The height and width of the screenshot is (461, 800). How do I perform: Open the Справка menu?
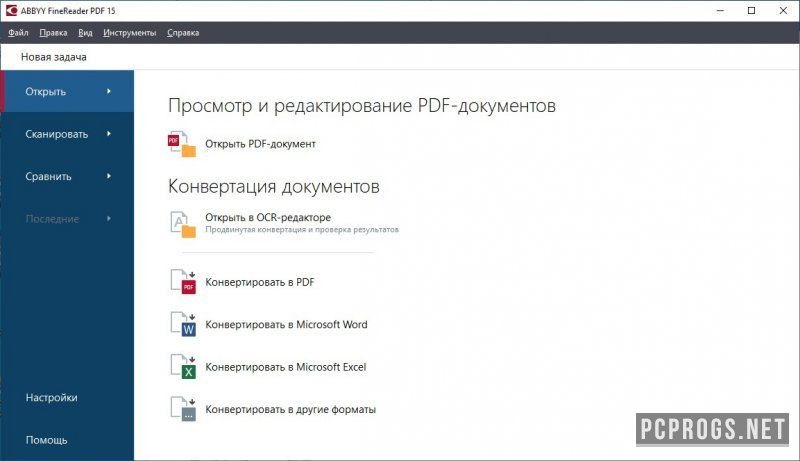(183, 33)
